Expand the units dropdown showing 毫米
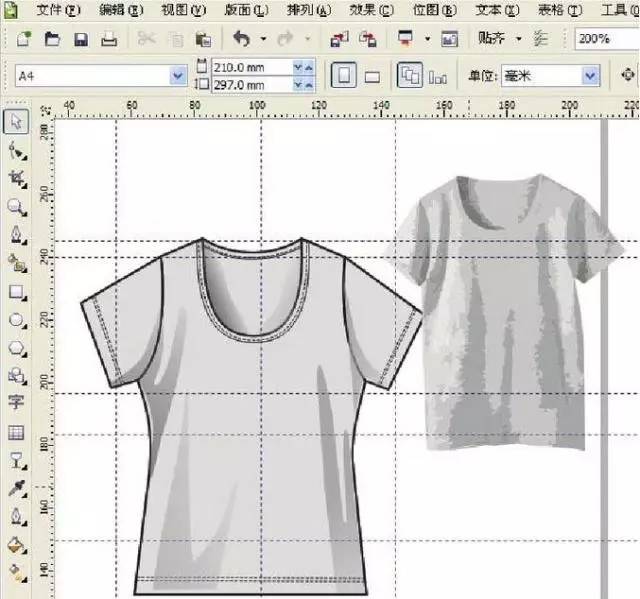640x599 pixels. click(590, 75)
